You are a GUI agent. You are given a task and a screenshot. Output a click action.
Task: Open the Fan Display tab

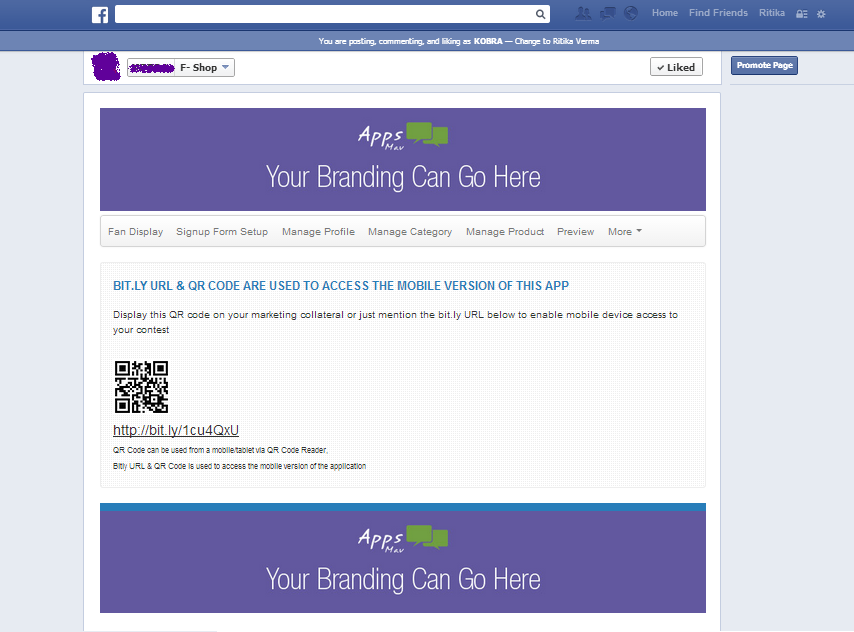(136, 232)
